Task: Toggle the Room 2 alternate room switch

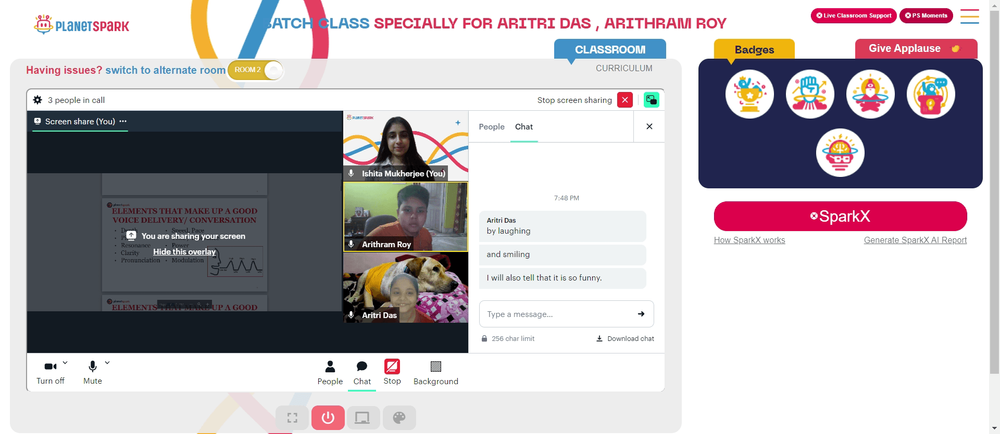Action: [255, 70]
